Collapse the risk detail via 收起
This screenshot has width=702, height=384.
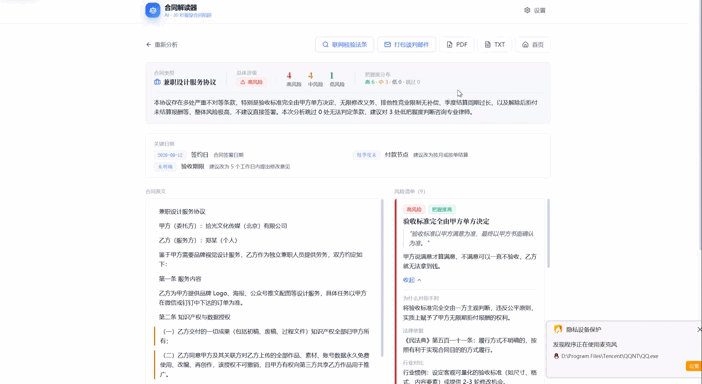pyautogui.click(x=412, y=280)
